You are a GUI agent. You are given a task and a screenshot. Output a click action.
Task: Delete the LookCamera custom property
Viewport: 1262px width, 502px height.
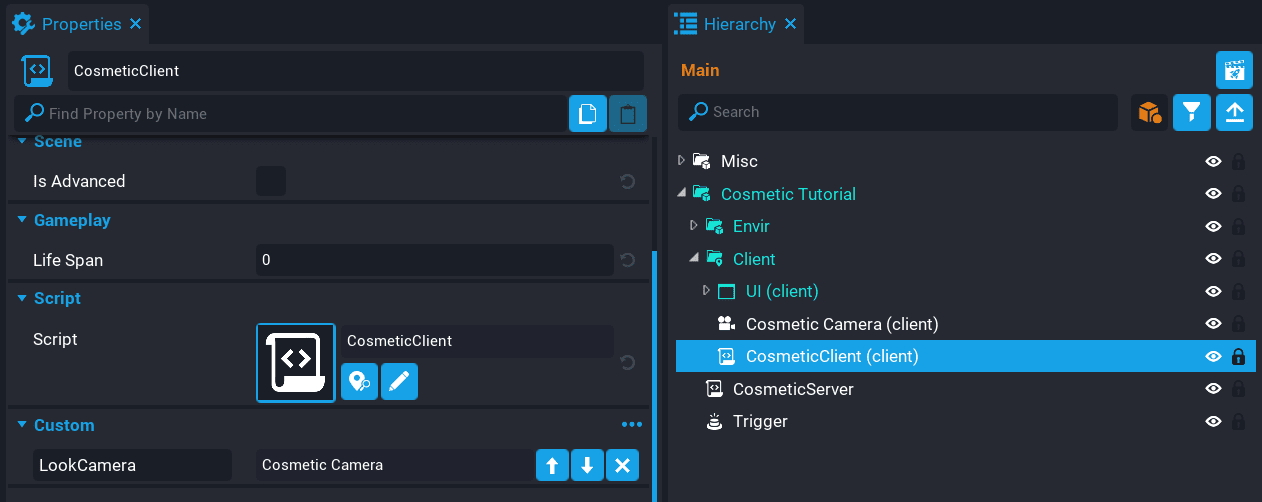[622, 465]
